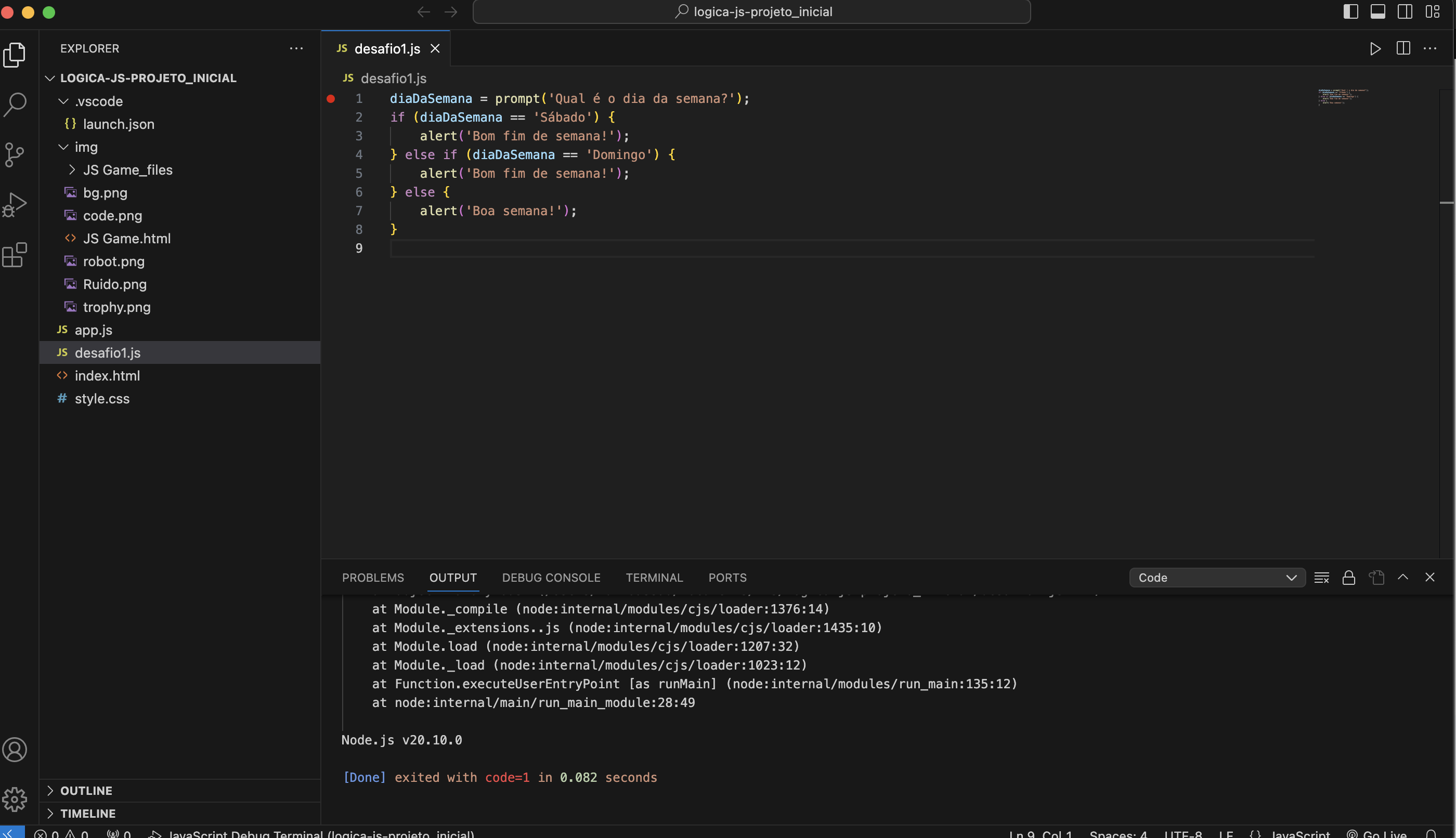Viewport: 1456px width, 838px height.
Task: Open the Source Control view
Action: tap(15, 155)
